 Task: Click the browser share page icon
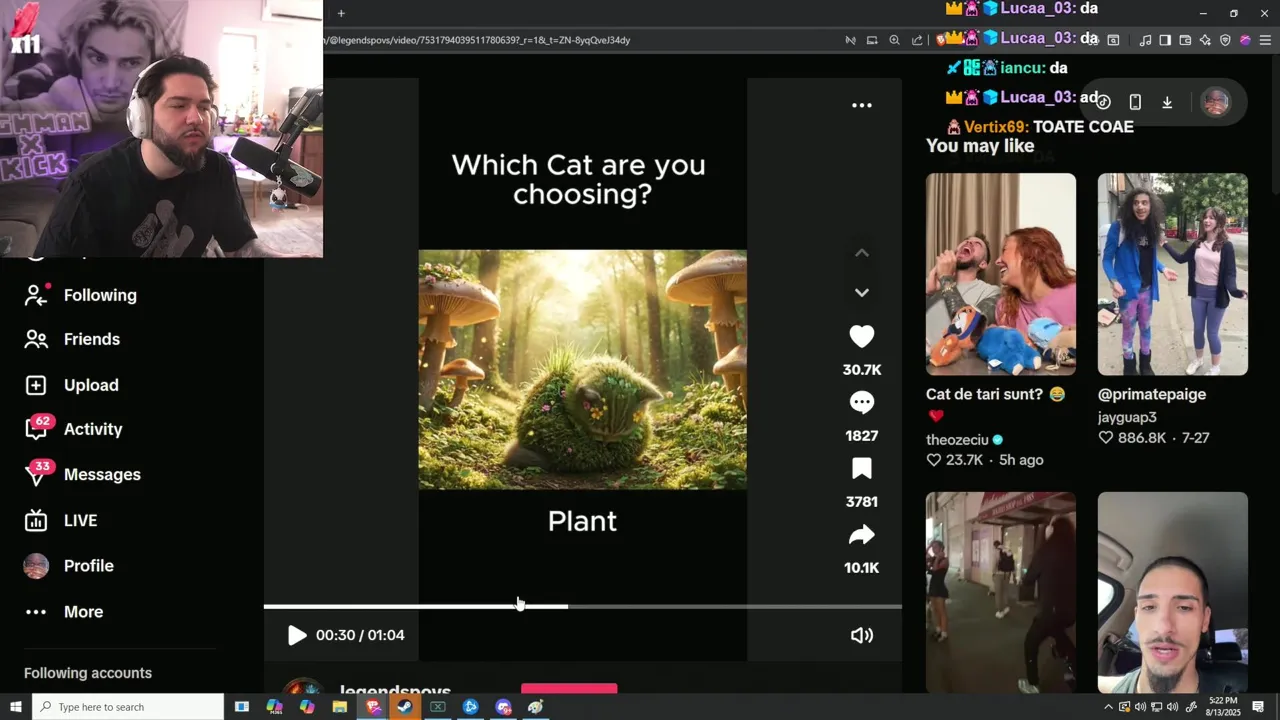click(x=917, y=40)
